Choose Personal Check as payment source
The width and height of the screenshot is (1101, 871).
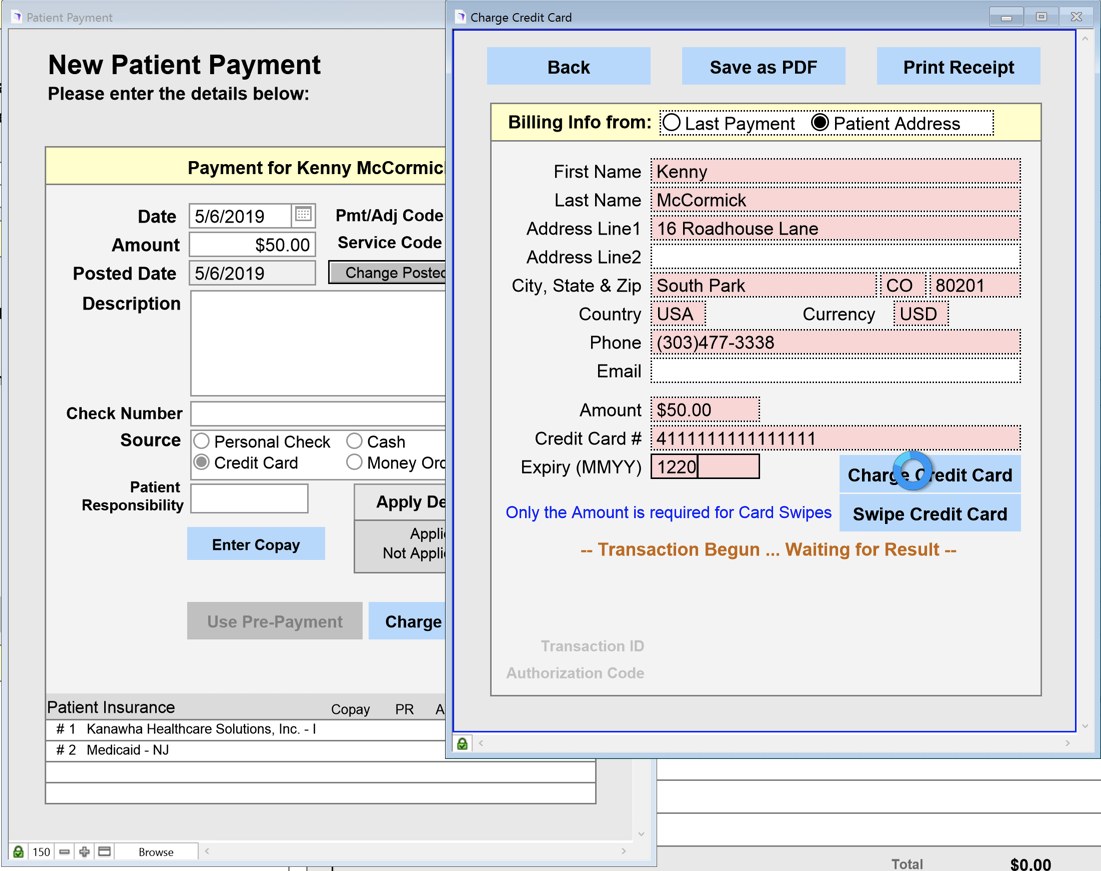(x=202, y=441)
